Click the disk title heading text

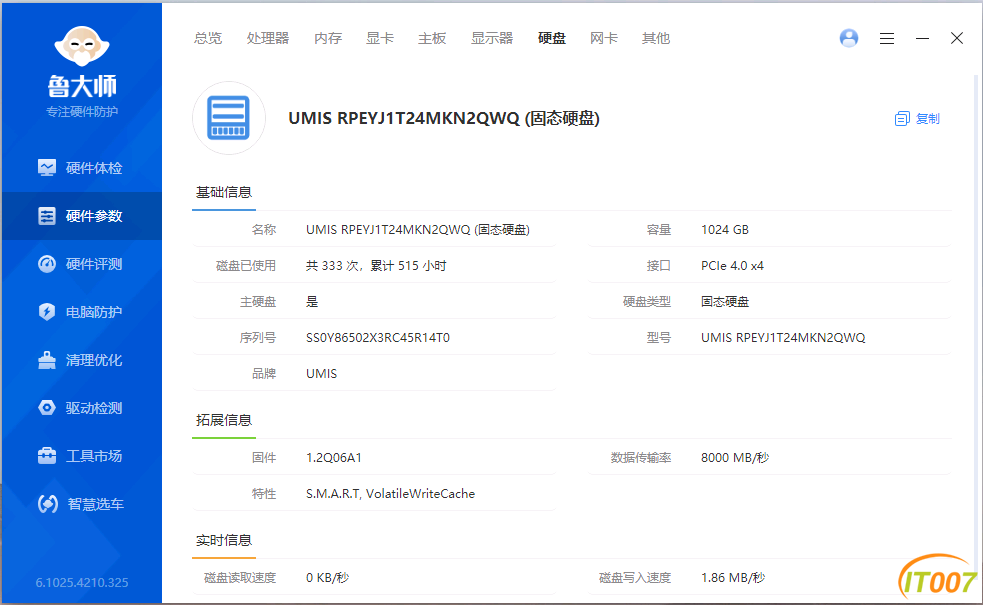tap(444, 118)
